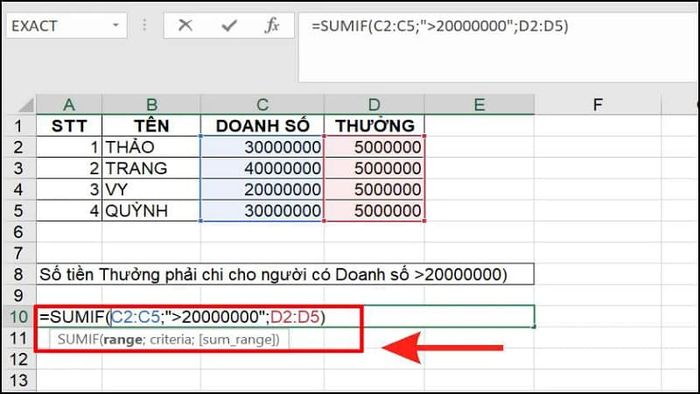
Task: Click range argument in SUMIF tooltip
Action: tap(122, 340)
